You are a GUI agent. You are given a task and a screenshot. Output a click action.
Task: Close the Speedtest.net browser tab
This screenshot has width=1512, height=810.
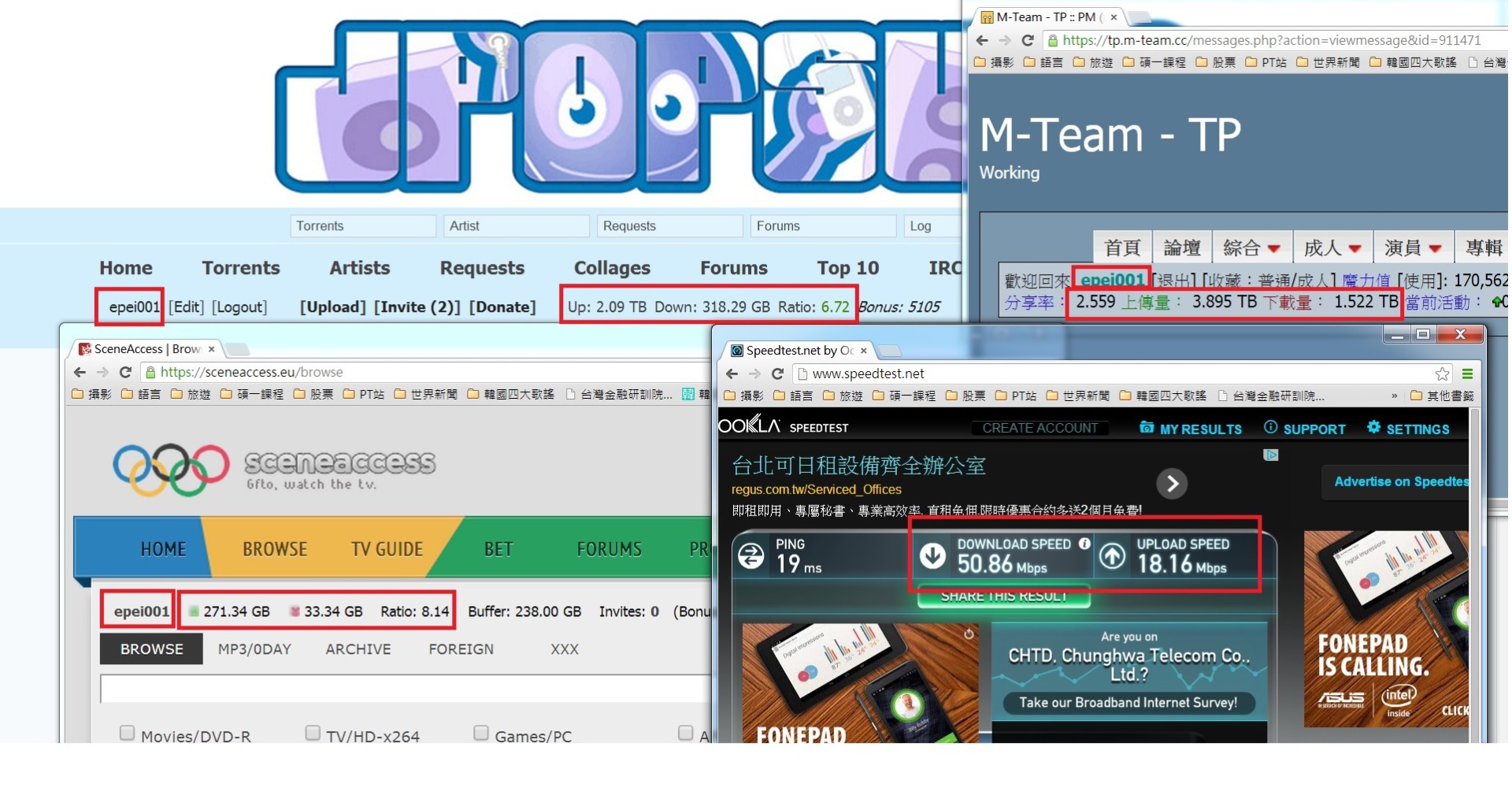click(x=864, y=351)
